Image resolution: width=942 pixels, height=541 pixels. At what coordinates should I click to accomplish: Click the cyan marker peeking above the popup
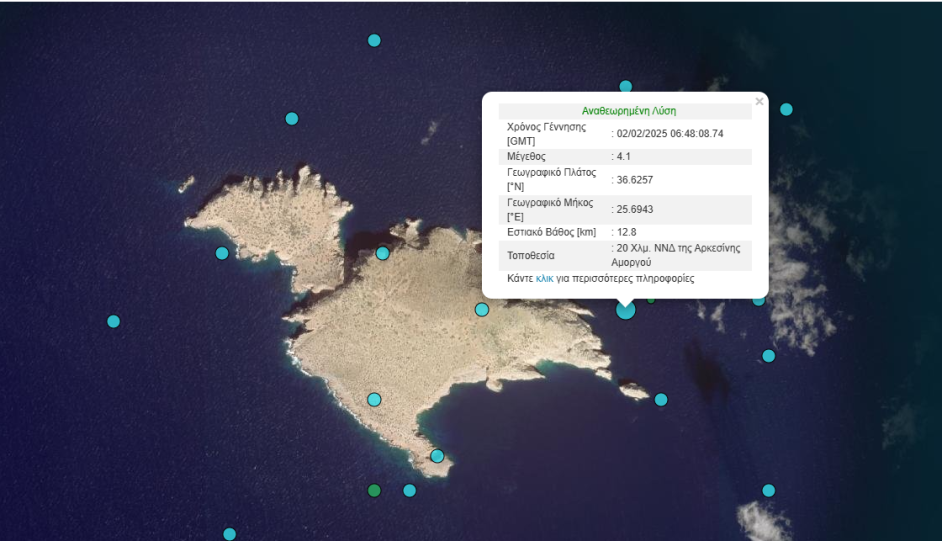click(625, 87)
